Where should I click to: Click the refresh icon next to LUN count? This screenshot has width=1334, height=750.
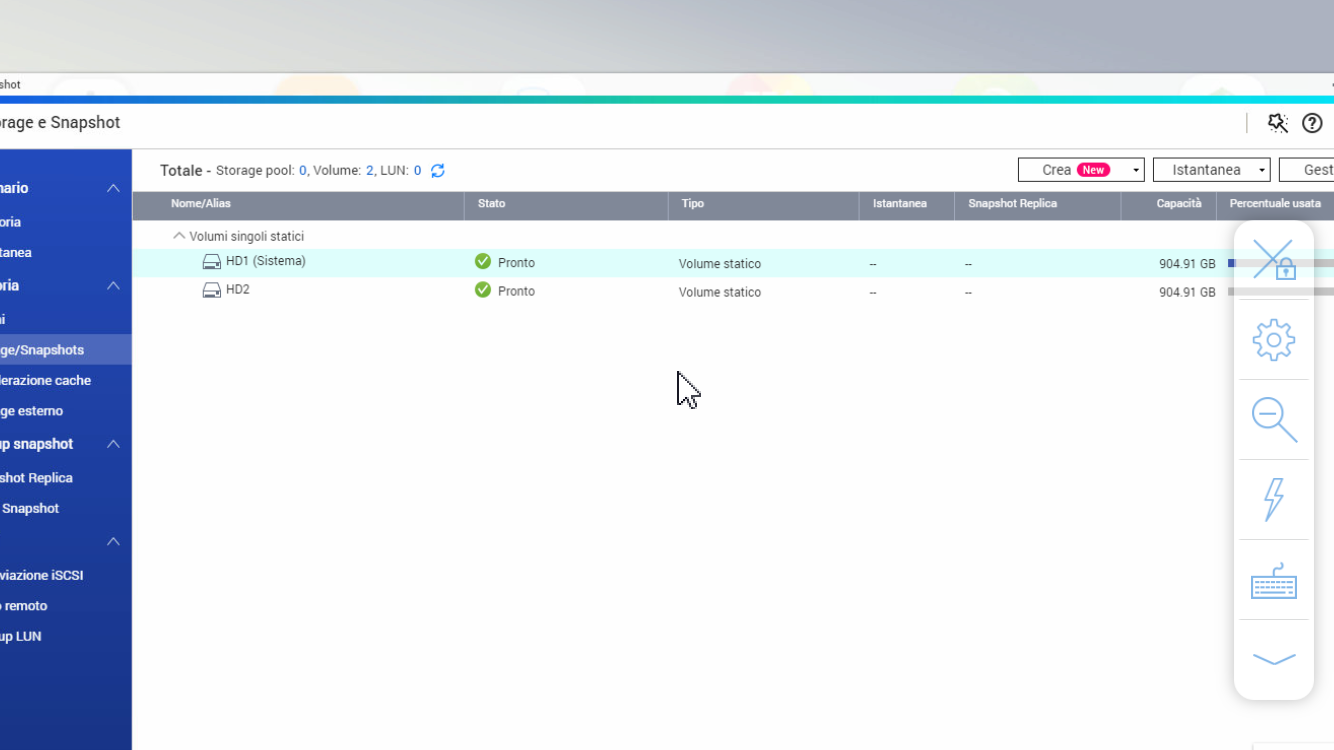[438, 171]
